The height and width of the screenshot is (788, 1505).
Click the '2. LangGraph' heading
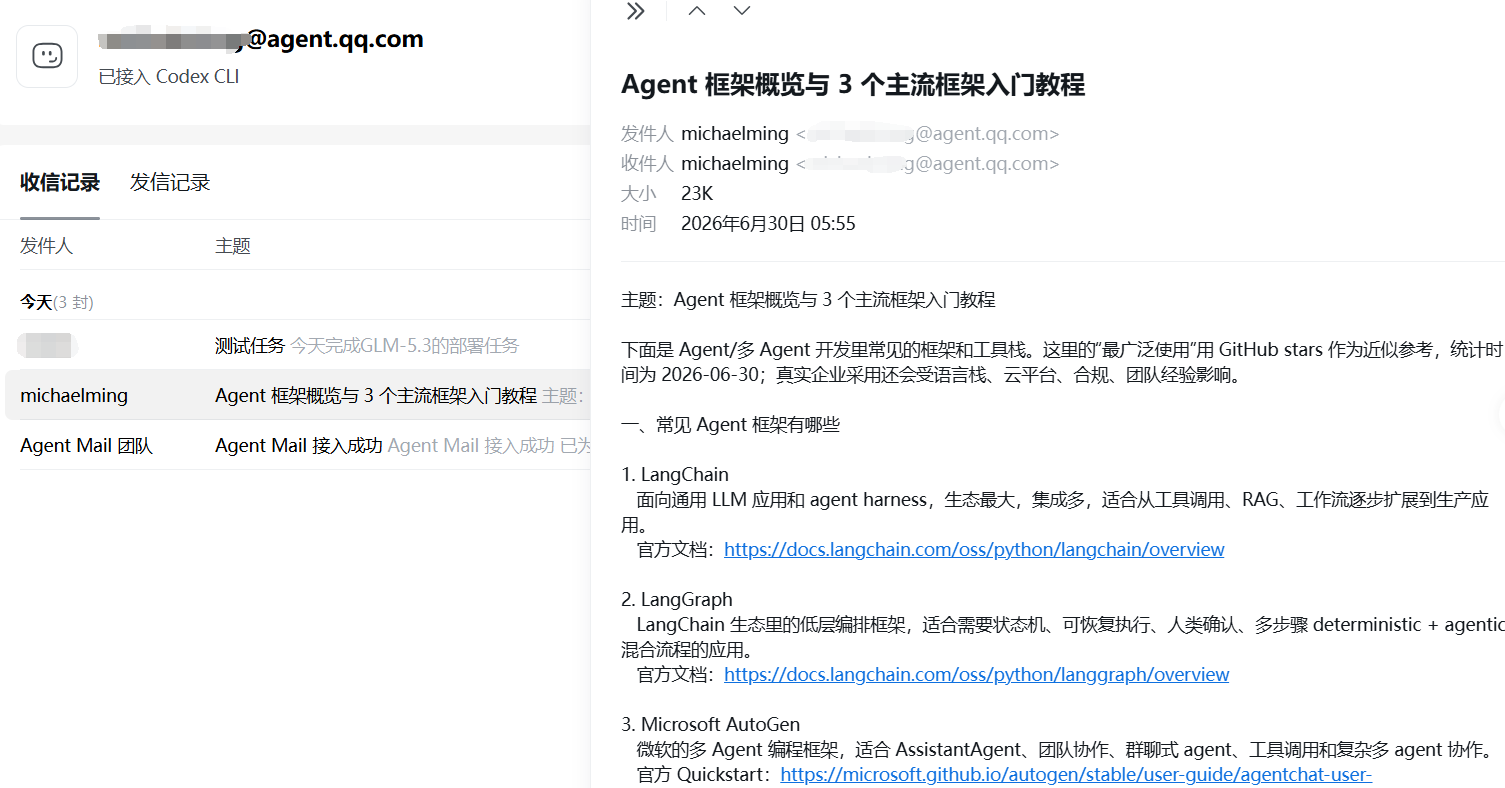tap(677, 600)
